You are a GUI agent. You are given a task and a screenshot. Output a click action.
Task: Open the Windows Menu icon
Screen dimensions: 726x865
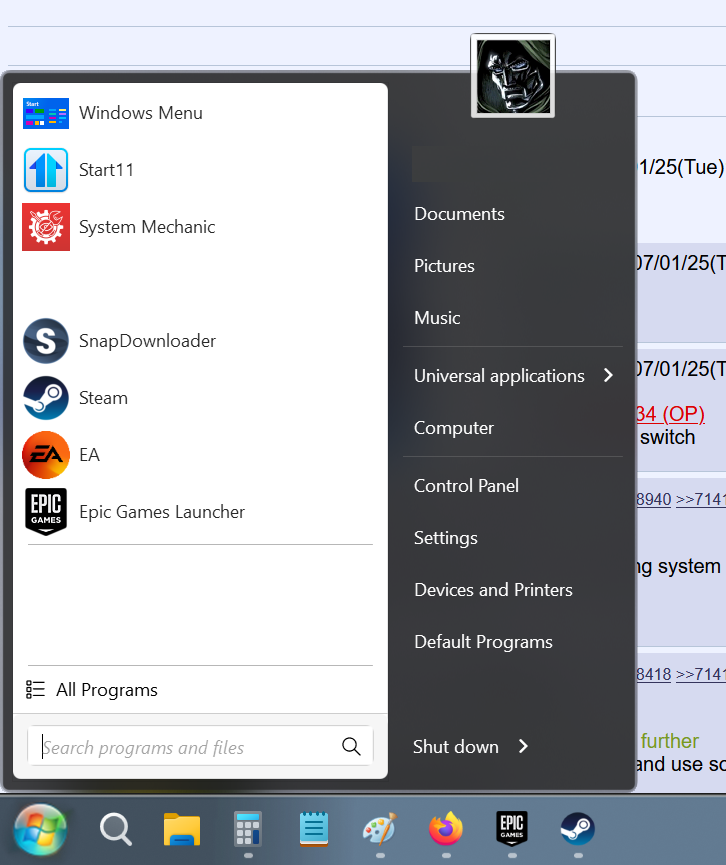[46, 113]
